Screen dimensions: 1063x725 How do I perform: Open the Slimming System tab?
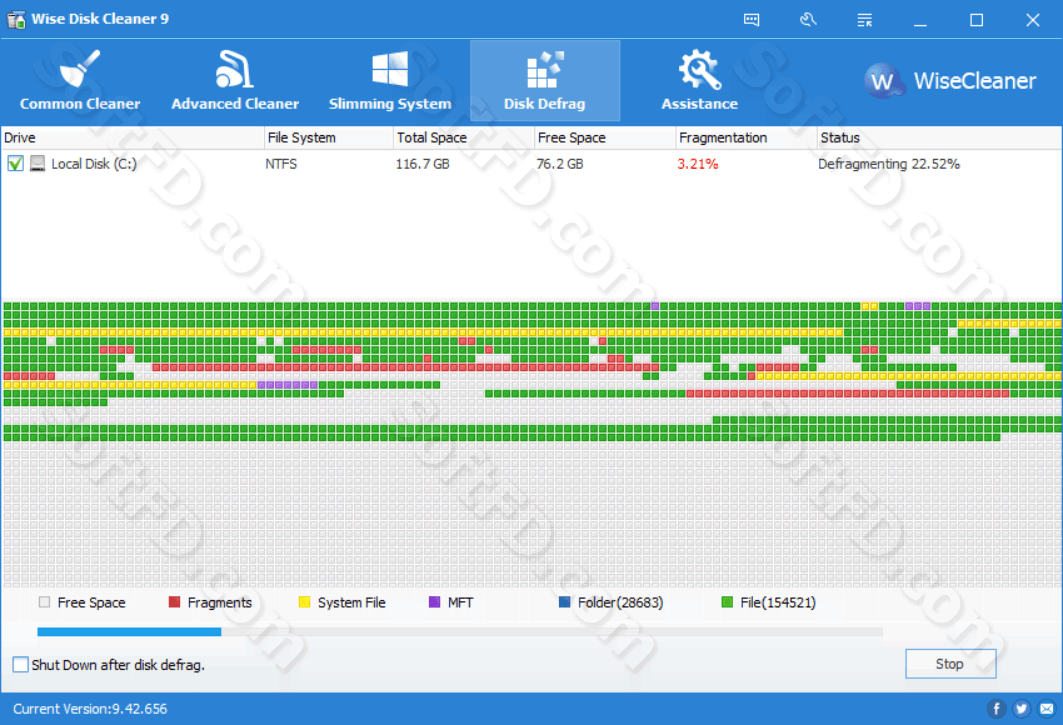[x=390, y=81]
